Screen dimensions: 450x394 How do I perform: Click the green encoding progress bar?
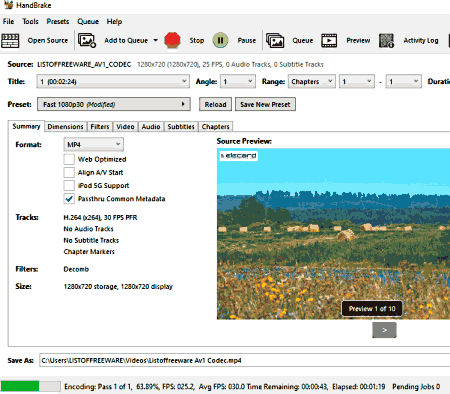31,386
